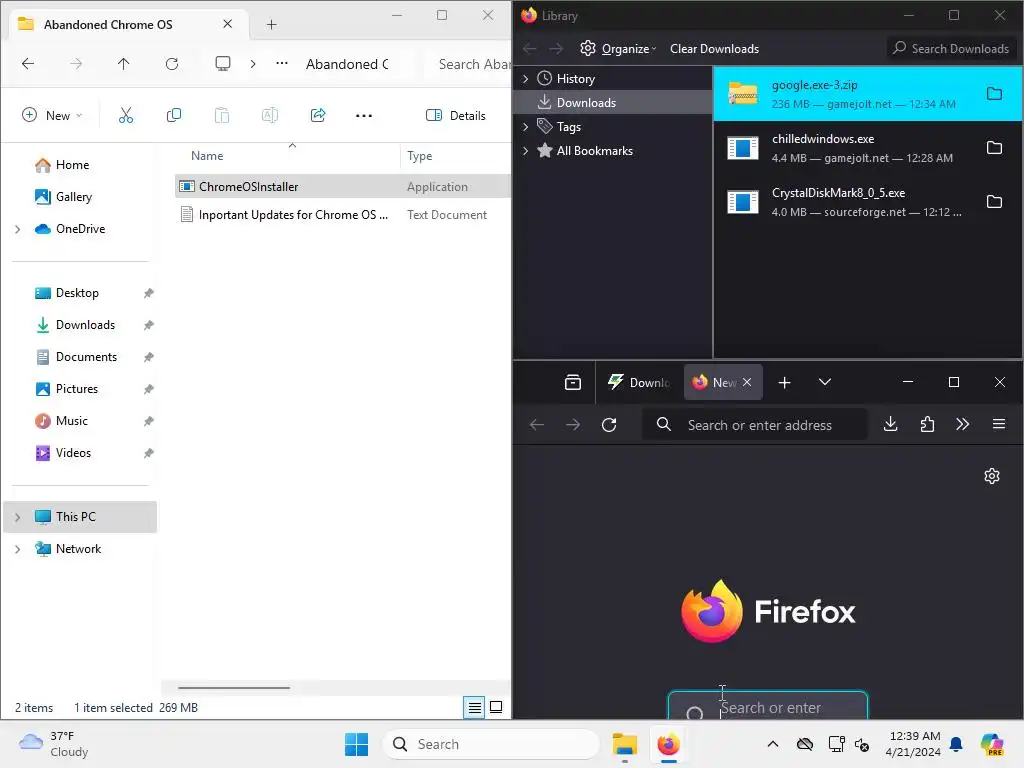Click the Search Downloads field in Library
This screenshot has width=1024, height=768.
[952, 49]
